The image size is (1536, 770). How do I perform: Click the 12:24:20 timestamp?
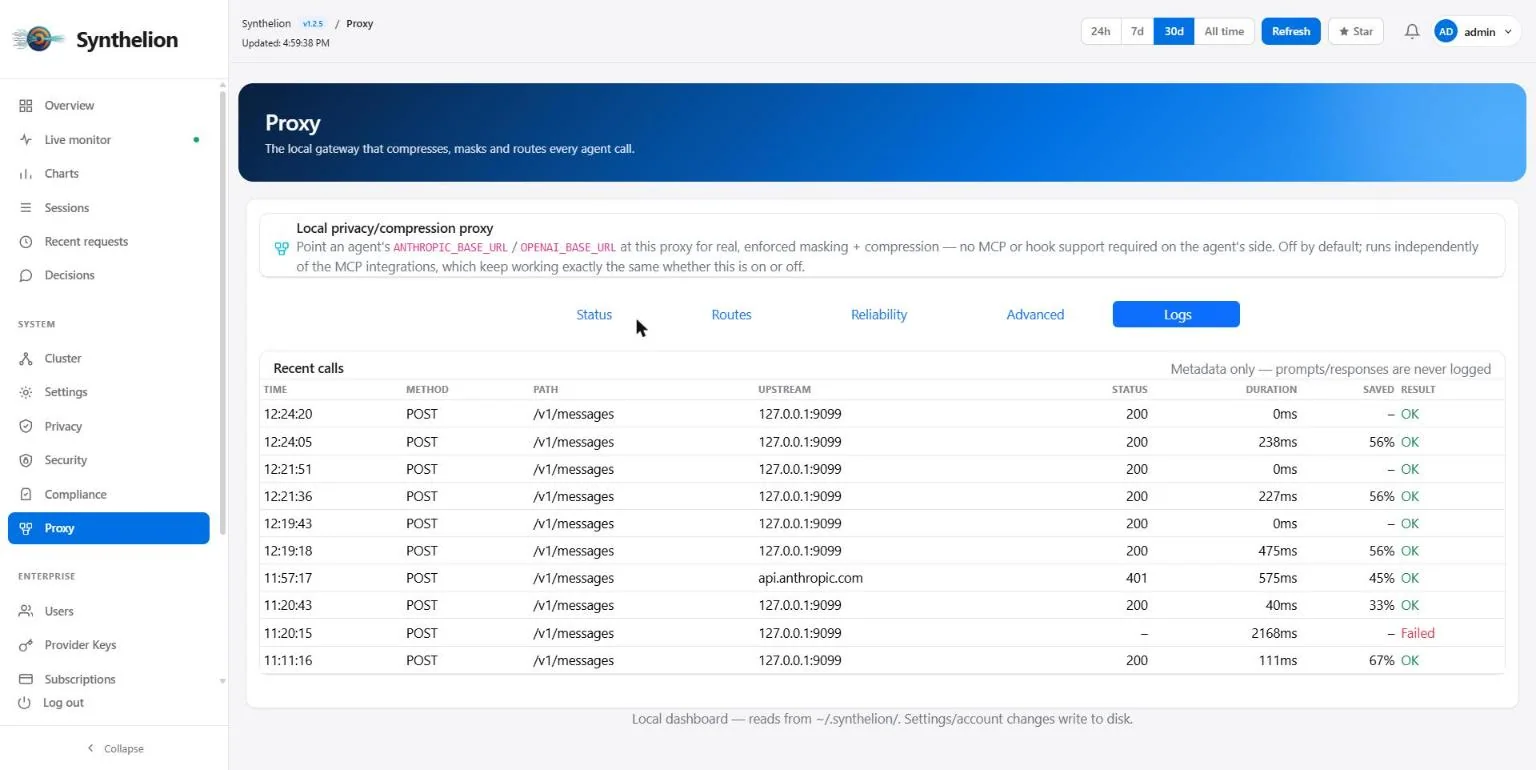click(x=288, y=414)
